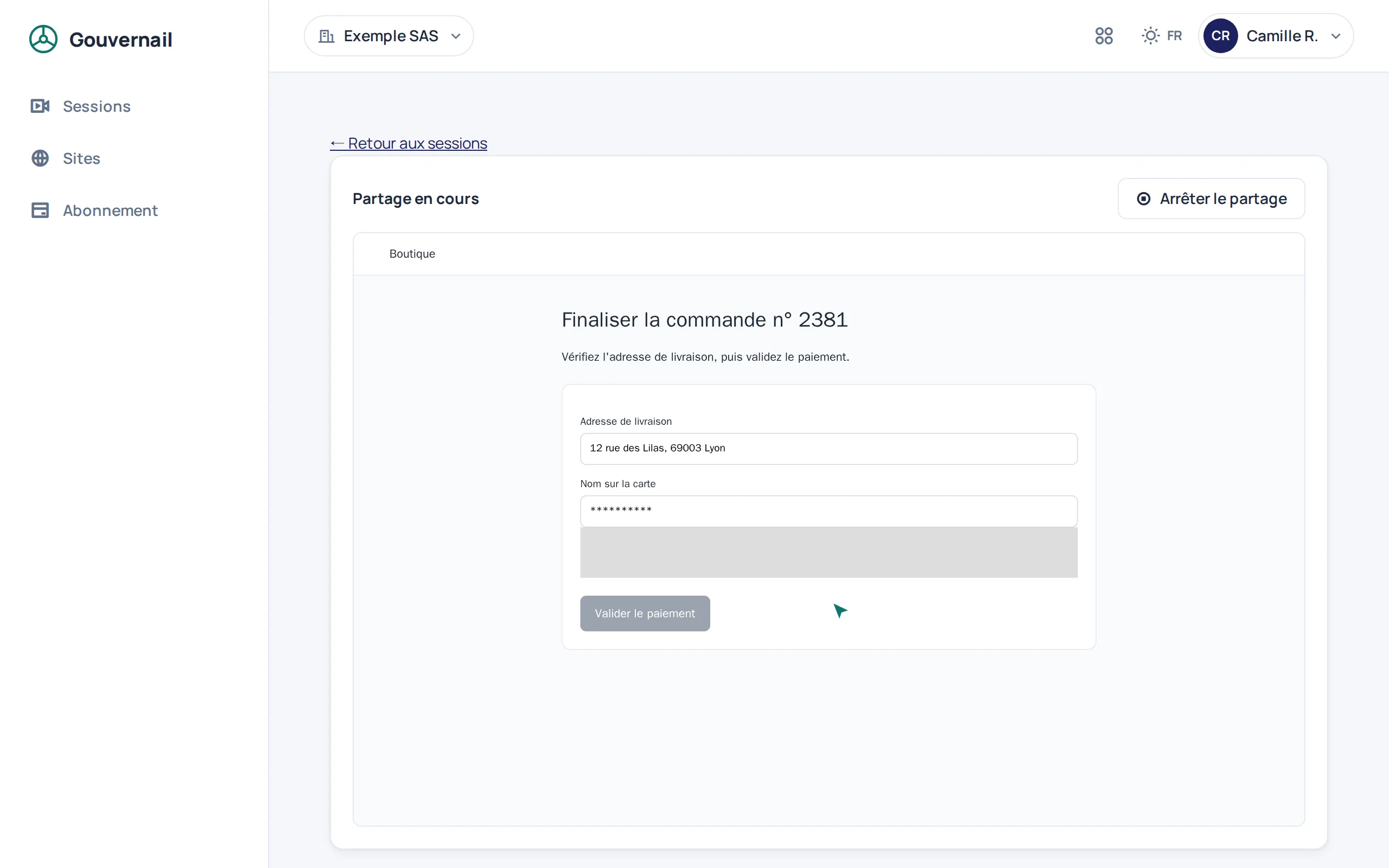
Task: Click Arrêter le partage button
Action: tap(1211, 199)
